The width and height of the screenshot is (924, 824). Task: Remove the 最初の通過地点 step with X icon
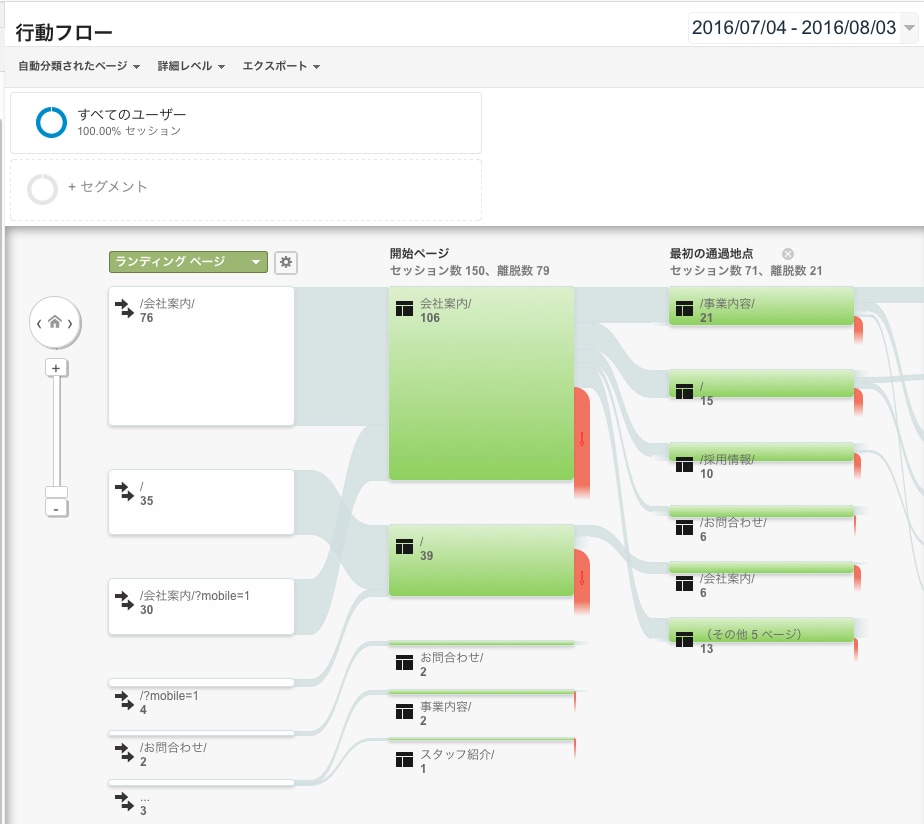[787, 254]
